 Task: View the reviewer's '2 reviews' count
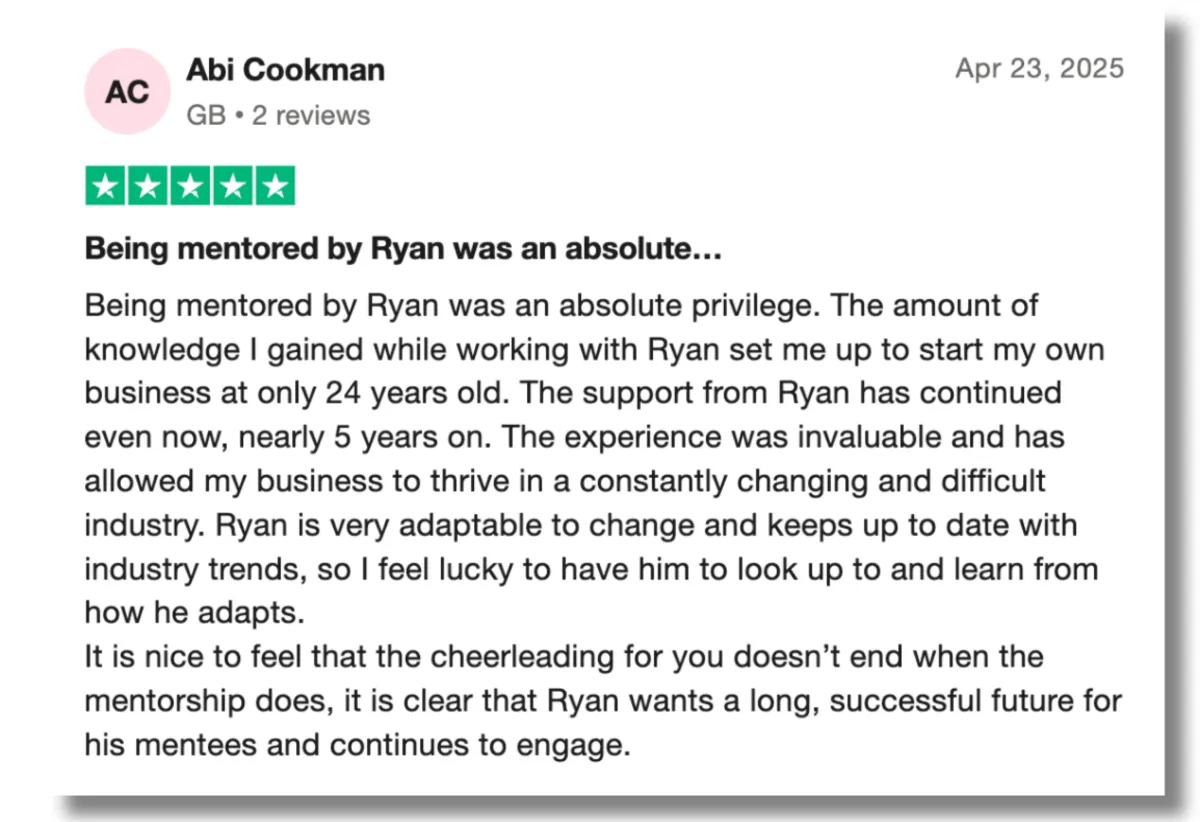tap(311, 116)
